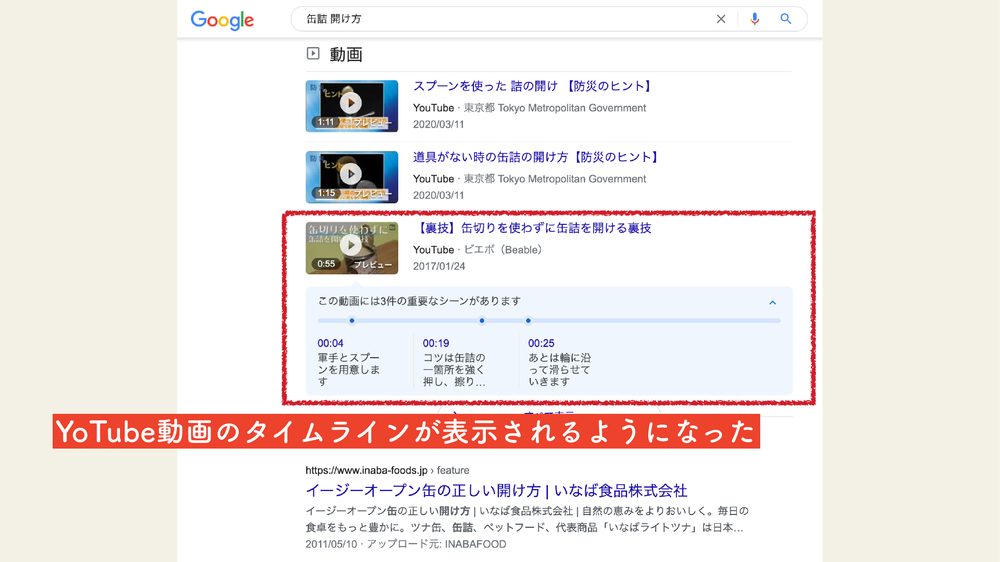Click the 2017/01/24 date text
The image size is (1000, 562).
(439, 266)
